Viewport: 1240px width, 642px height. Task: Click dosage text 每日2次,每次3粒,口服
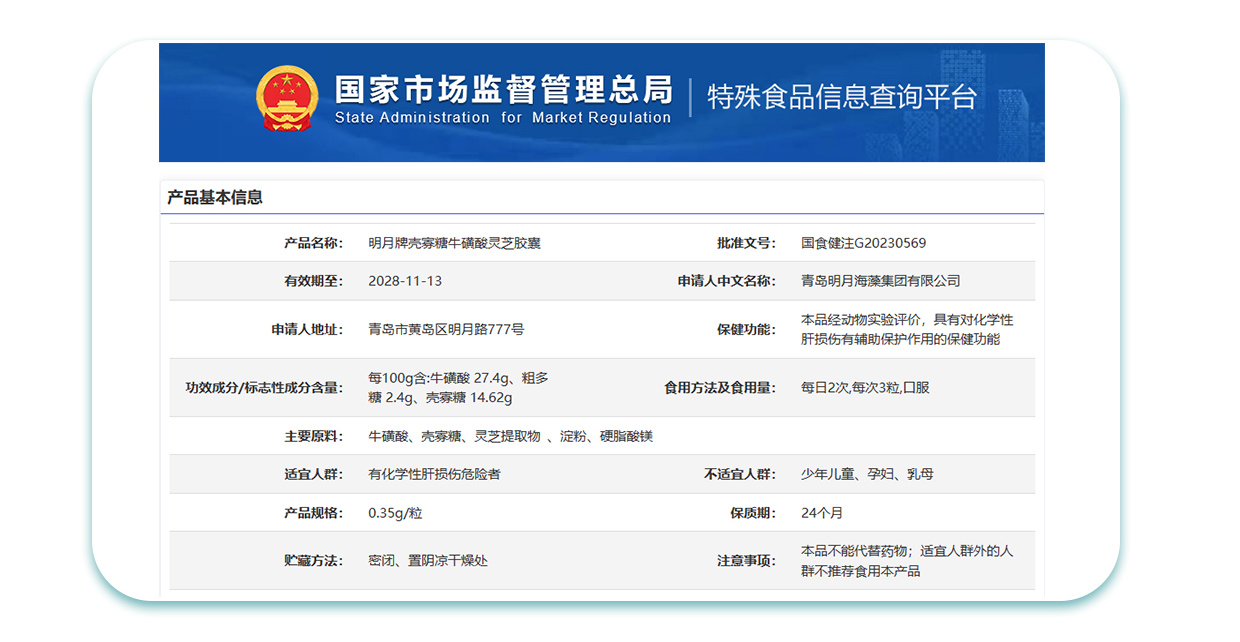coord(865,387)
